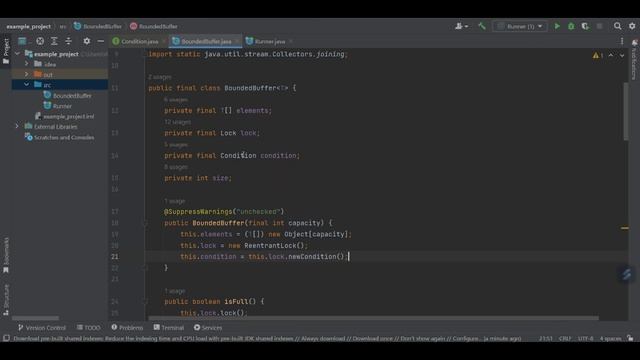Close the BoundedBuffer.java editor tab
Screen dimensions: 640x360
point(237,41)
